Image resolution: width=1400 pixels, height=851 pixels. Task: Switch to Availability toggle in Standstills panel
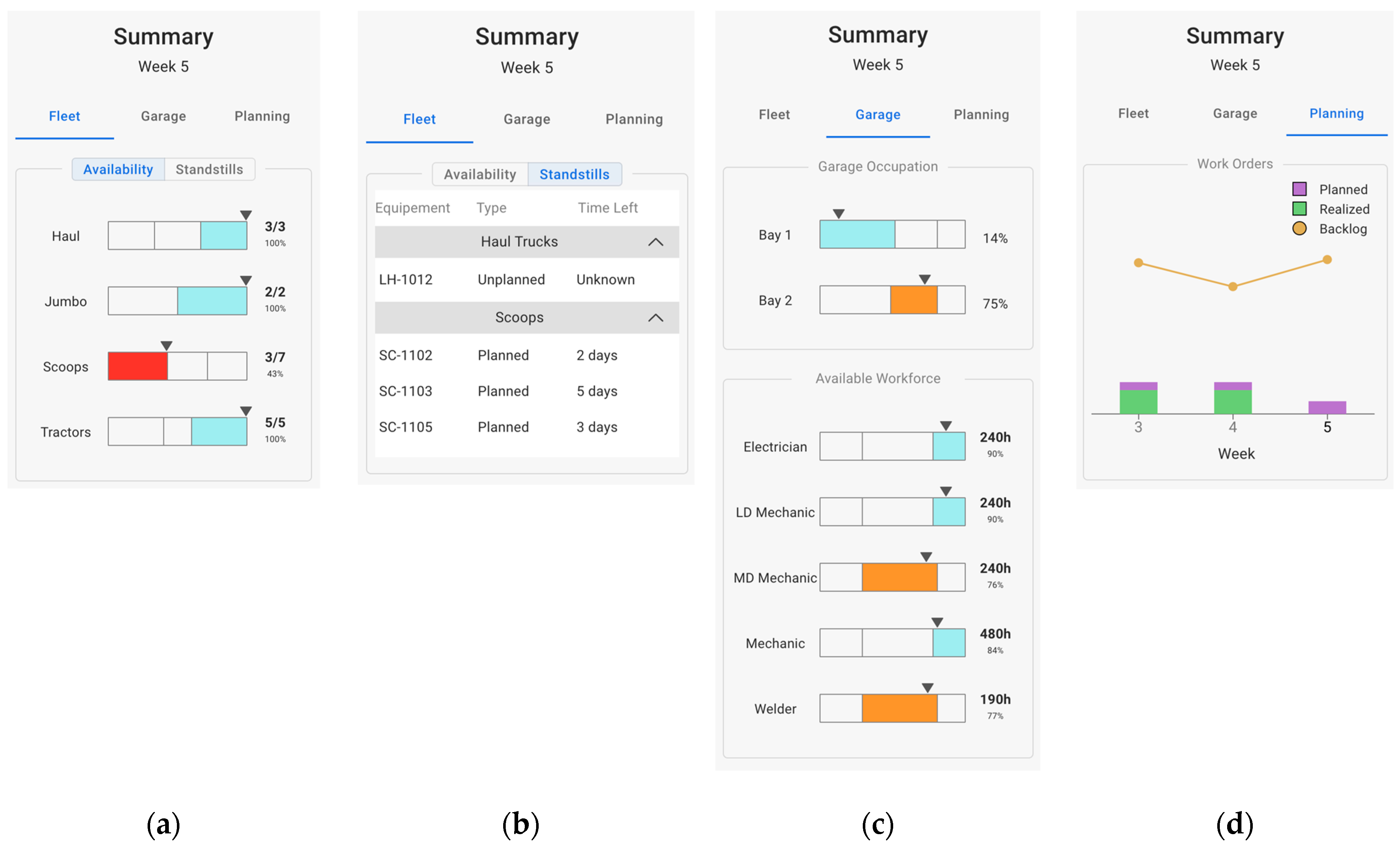click(480, 174)
